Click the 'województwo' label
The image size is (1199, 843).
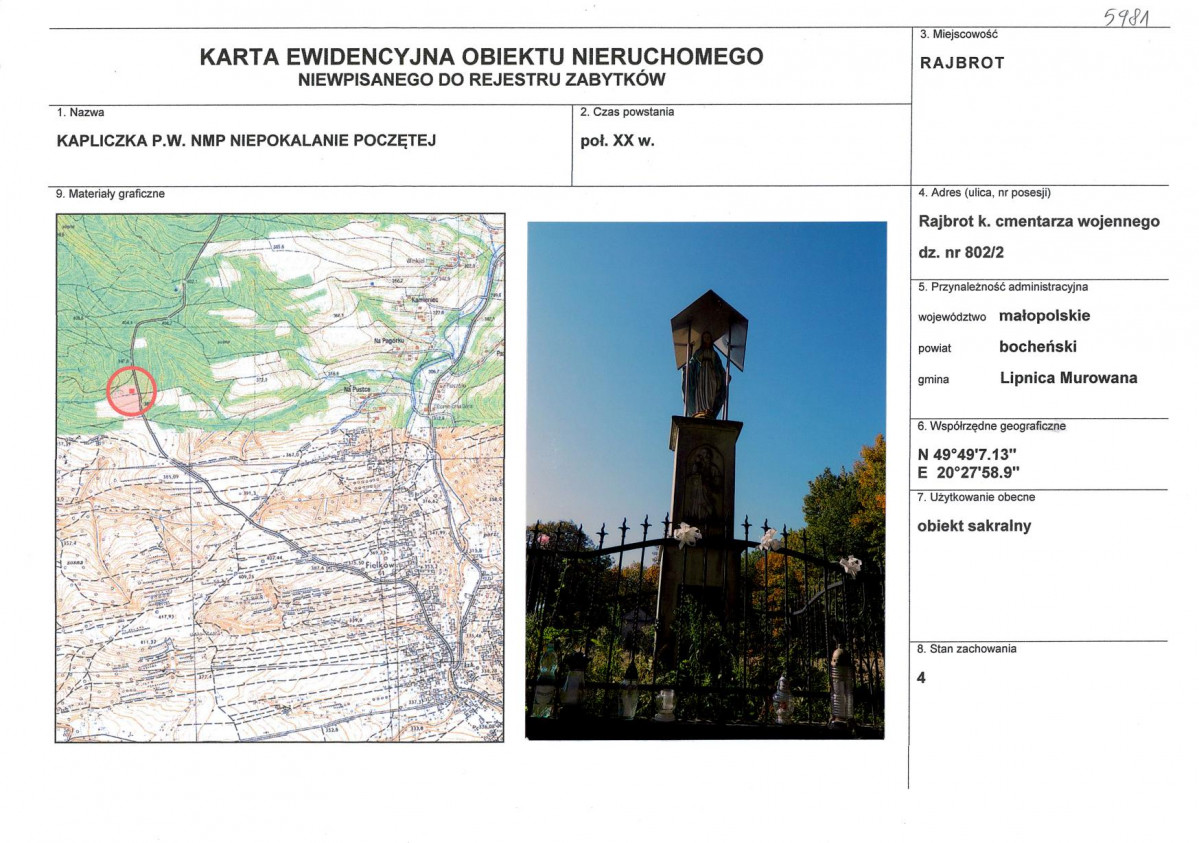(952, 317)
